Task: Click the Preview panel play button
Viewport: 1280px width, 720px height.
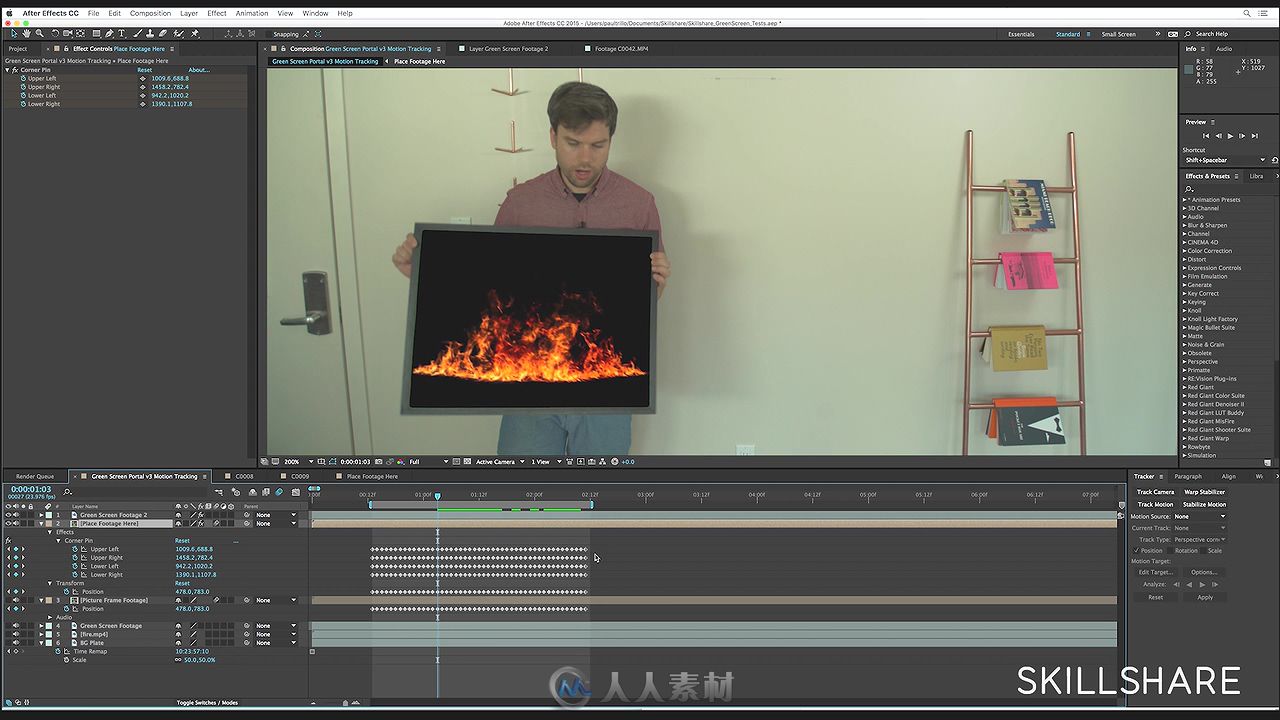Action: [1230, 136]
